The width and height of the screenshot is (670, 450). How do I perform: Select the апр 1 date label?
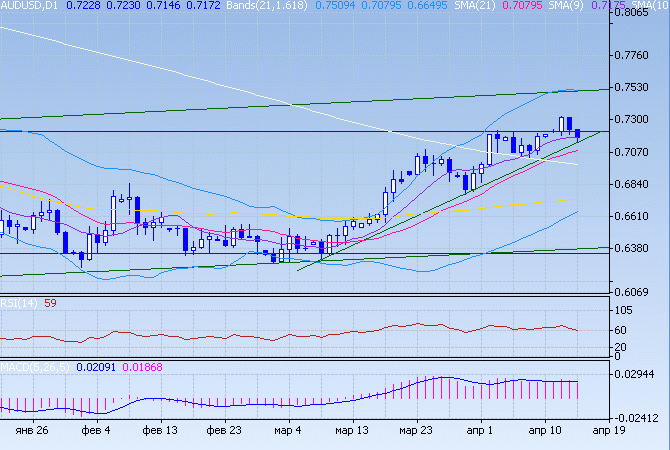481,430
